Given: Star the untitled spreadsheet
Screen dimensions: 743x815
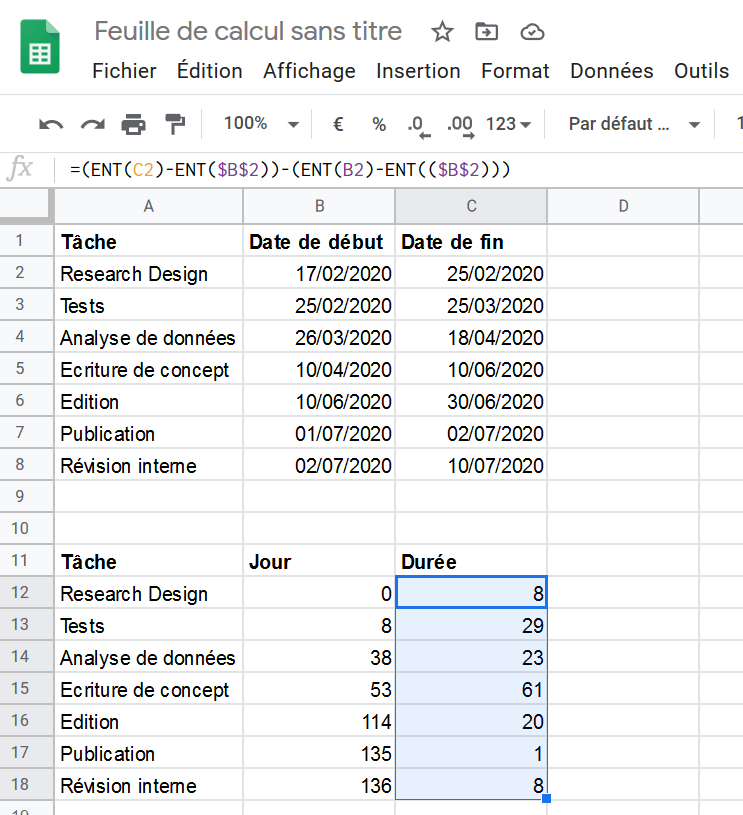Looking at the screenshot, I should [442, 32].
